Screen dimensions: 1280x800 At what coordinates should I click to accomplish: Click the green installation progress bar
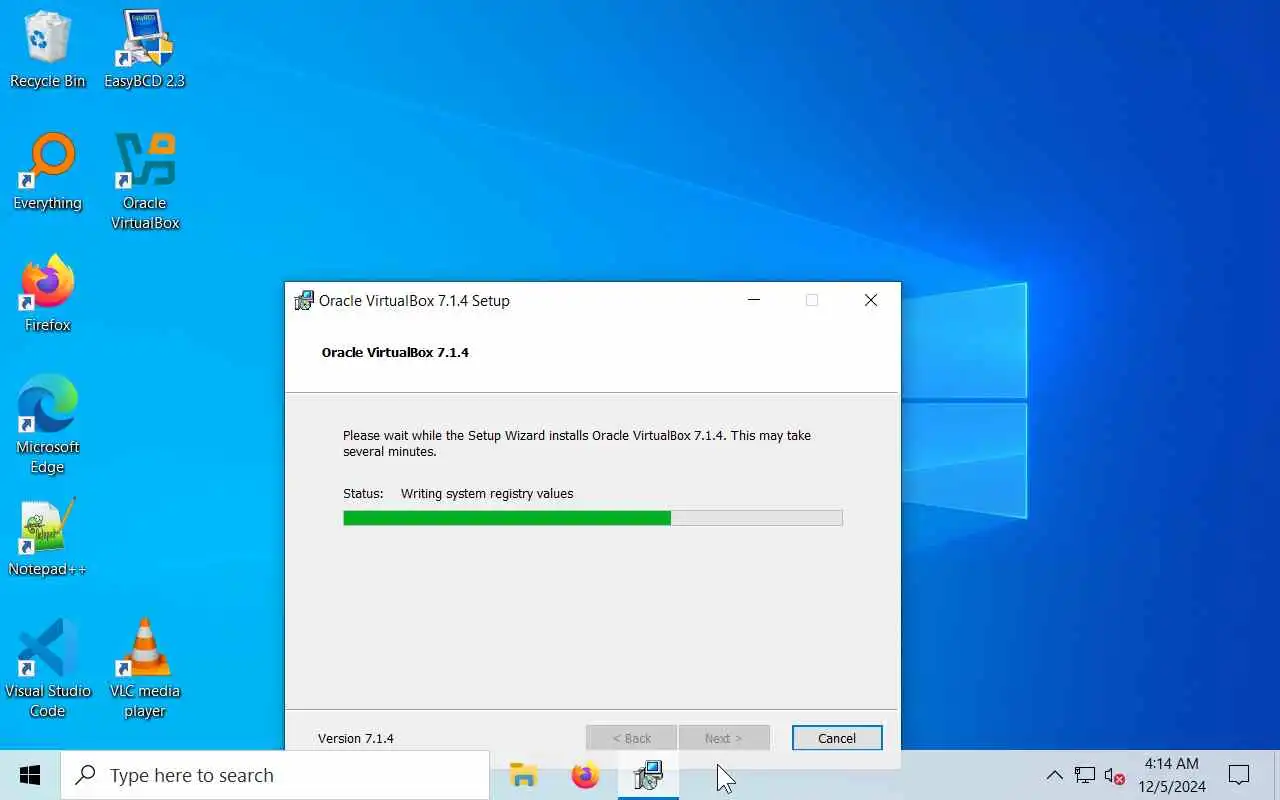click(x=592, y=518)
